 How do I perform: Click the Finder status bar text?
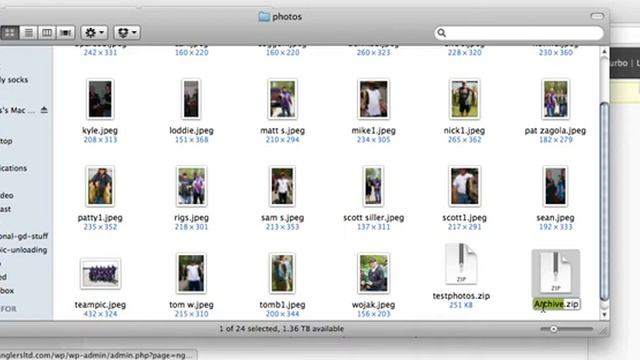[x=281, y=329]
